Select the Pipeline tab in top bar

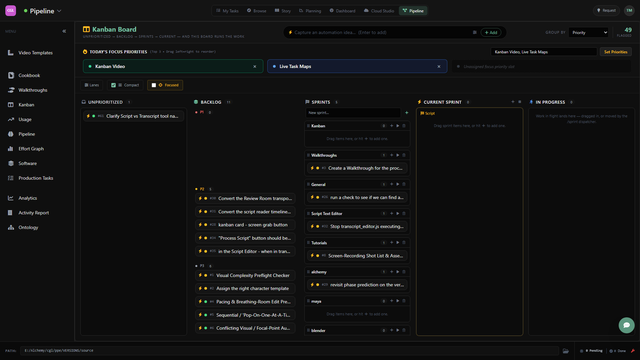pyautogui.click(x=413, y=11)
